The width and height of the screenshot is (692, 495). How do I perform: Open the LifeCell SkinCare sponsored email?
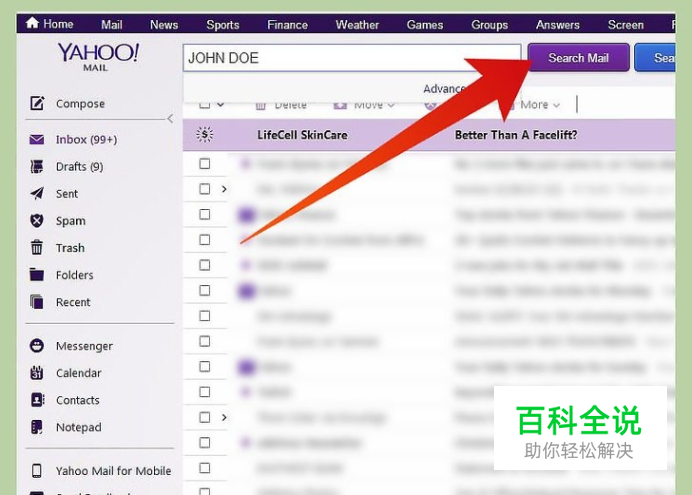(302, 135)
